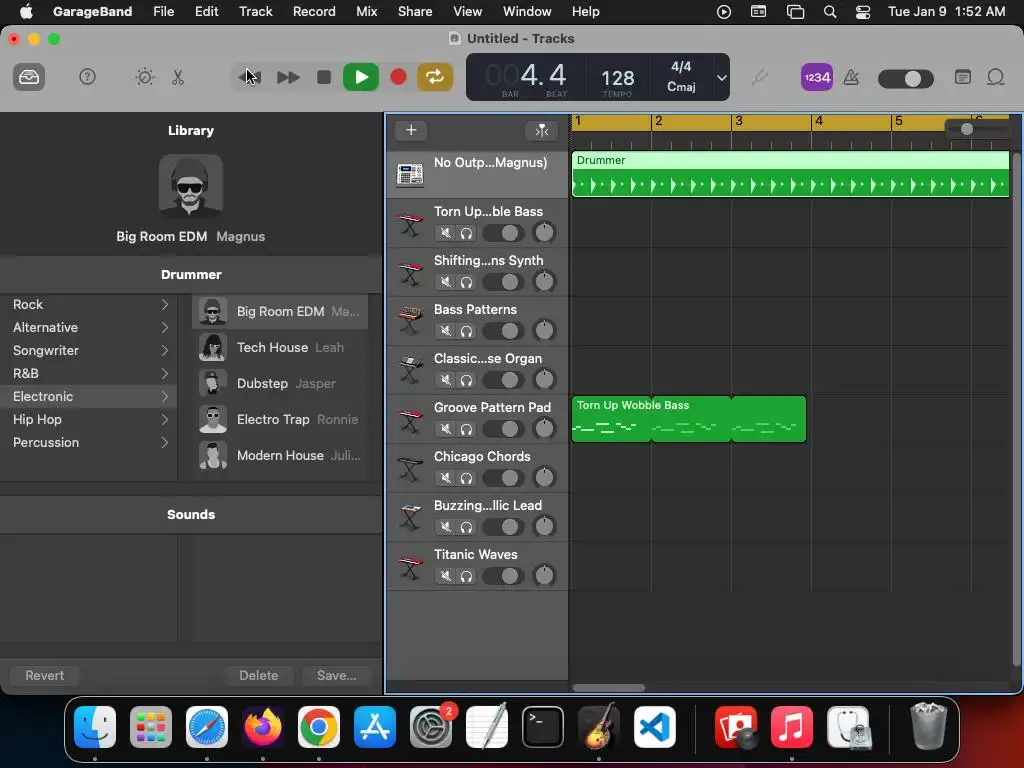
Task: Open the Edit menu
Action: (x=206, y=11)
